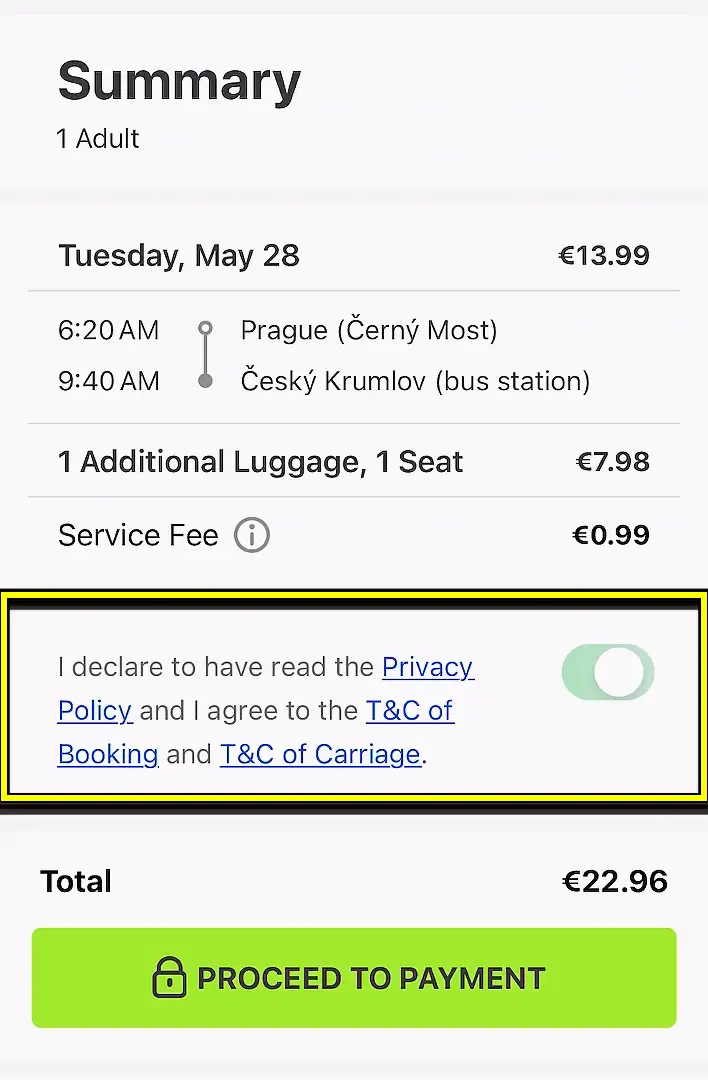Tap the 1 Additional Luggage, 1 Seat row

[260, 462]
